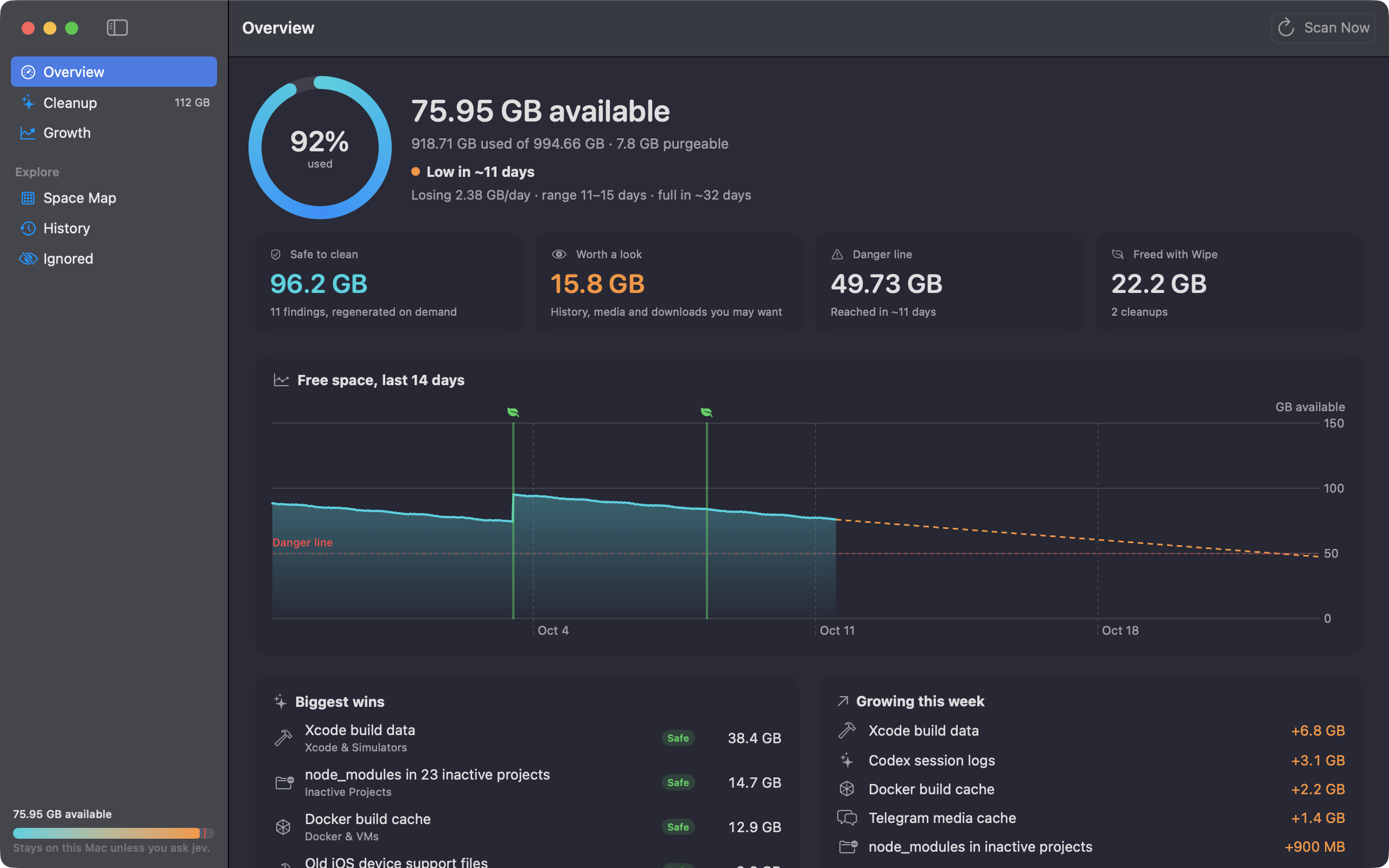The height and width of the screenshot is (868, 1389).
Task: Click the Cleanup sparkle icon
Action: 28,102
